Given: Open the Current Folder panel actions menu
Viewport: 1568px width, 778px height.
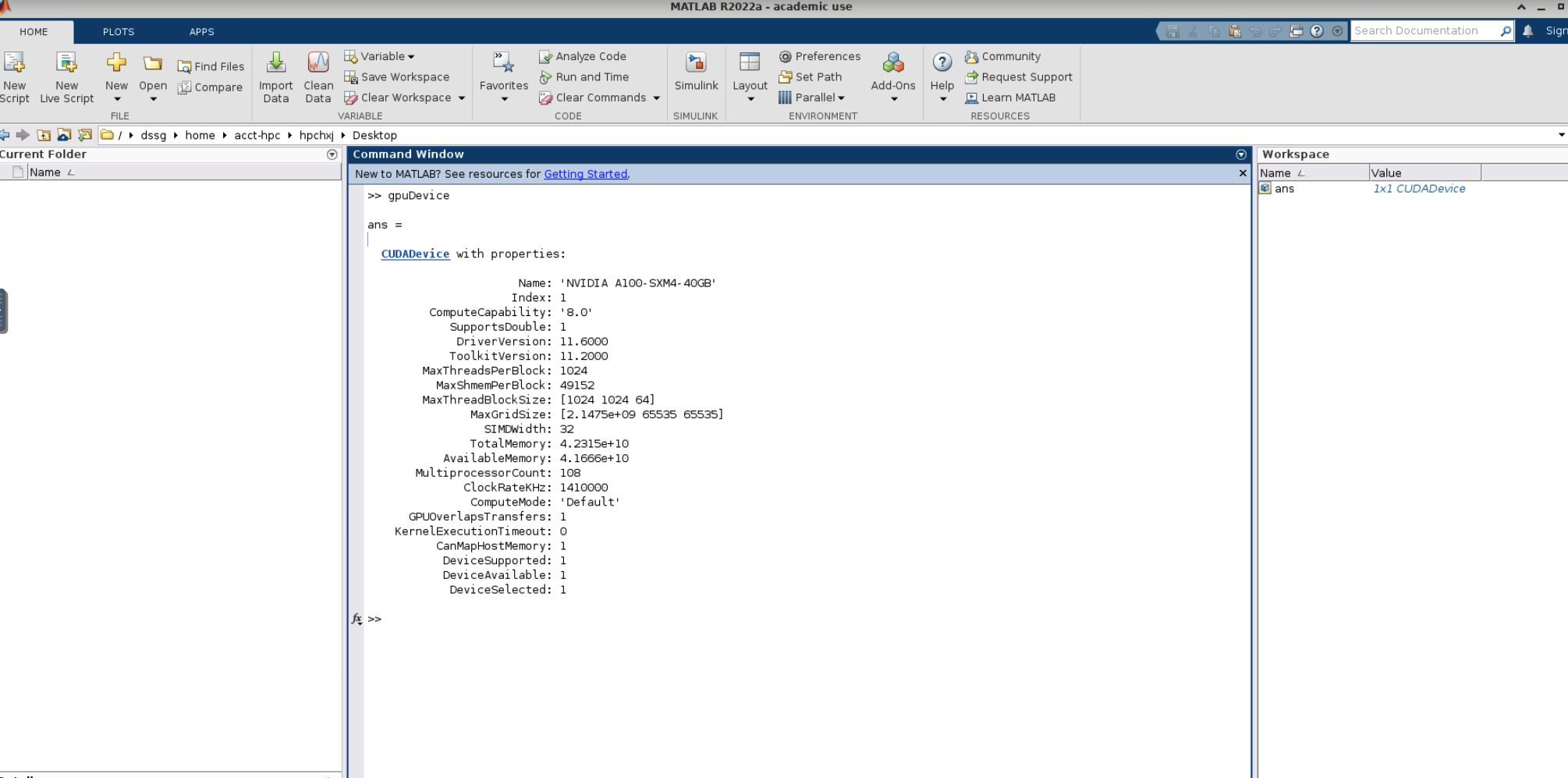Looking at the screenshot, I should point(332,155).
